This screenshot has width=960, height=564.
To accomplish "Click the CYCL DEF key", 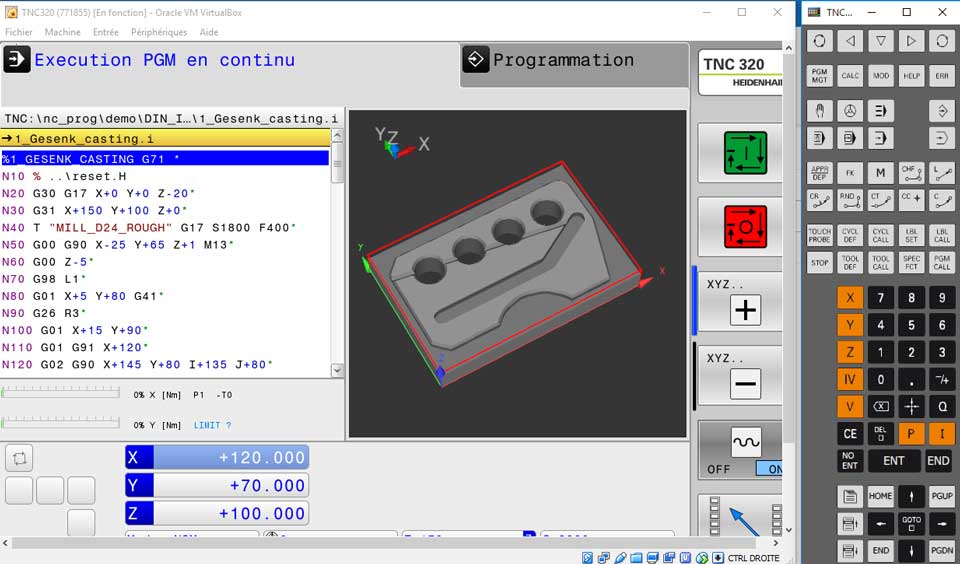I will pos(850,236).
